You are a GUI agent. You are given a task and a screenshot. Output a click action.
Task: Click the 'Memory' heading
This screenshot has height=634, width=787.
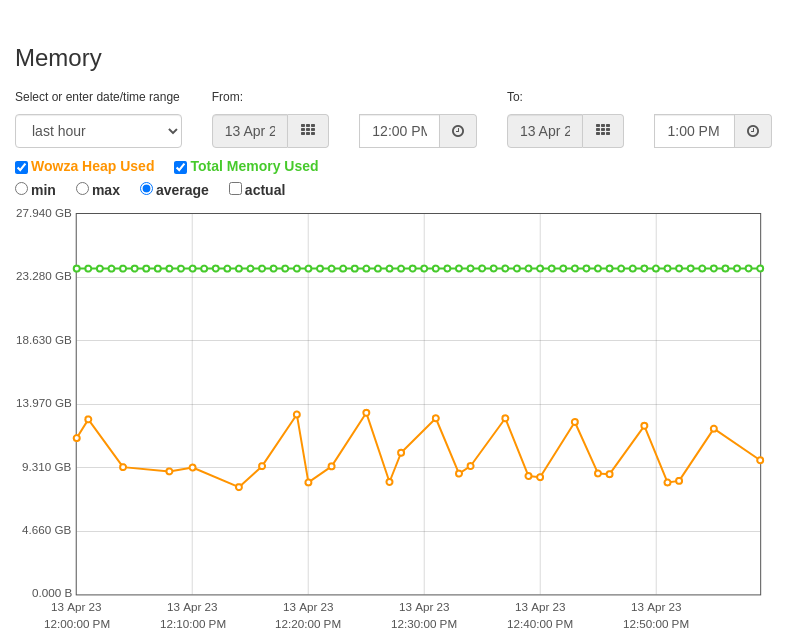[x=59, y=58]
